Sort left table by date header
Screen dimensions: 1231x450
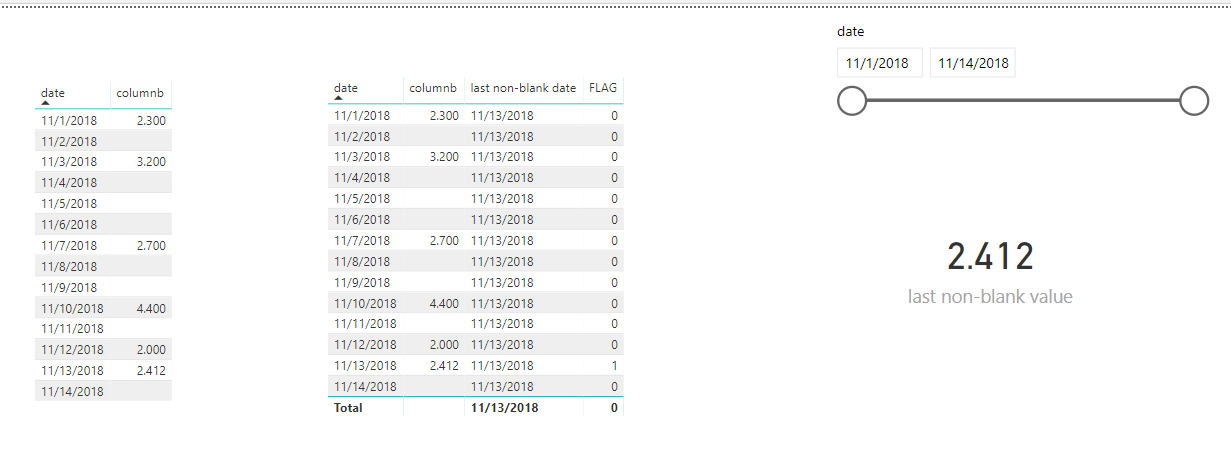point(53,93)
